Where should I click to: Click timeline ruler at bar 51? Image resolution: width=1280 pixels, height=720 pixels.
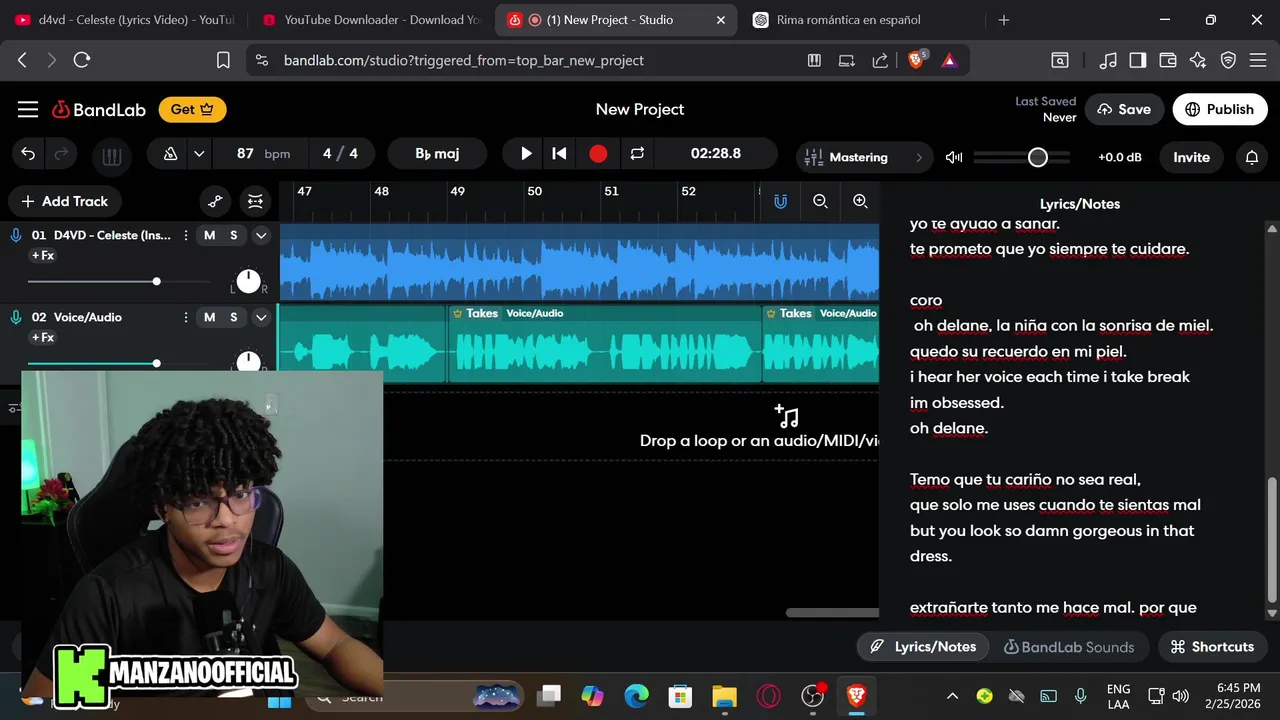point(611,191)
